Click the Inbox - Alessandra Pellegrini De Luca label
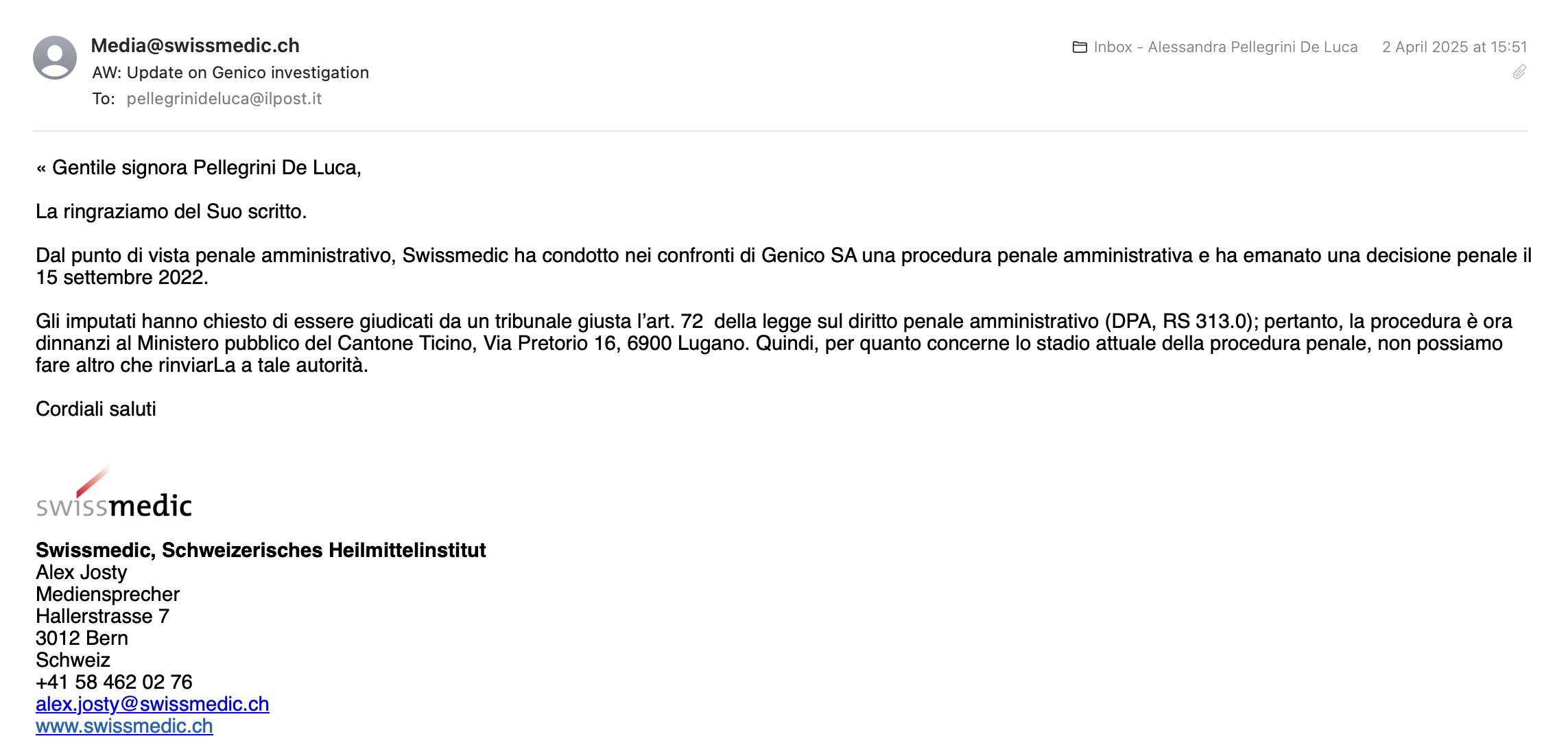The image size is (1568, 756). (1226, 47)
